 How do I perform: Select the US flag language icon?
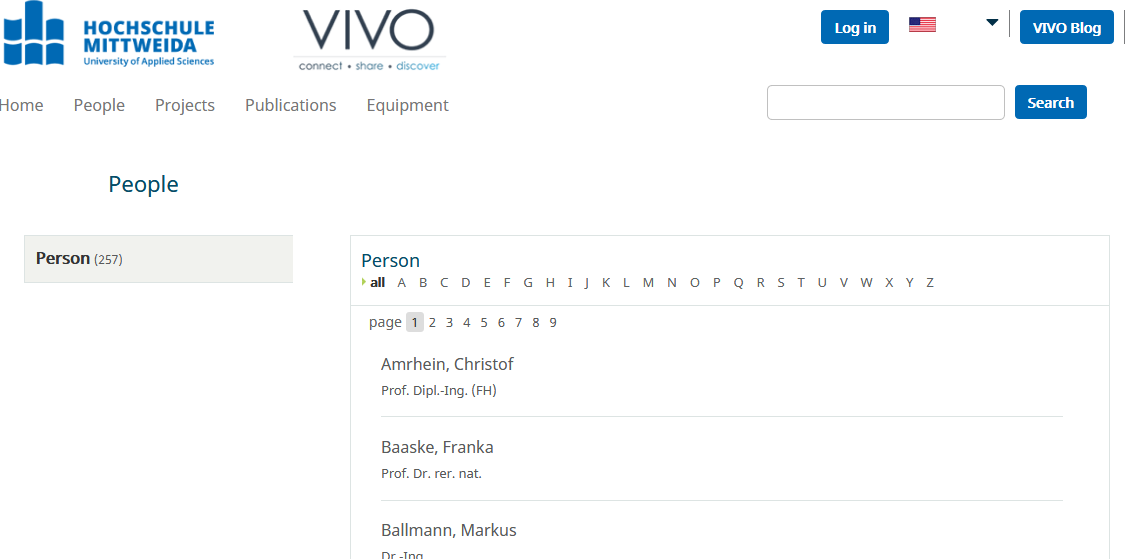pyautogui.click(x=922, y=25)
